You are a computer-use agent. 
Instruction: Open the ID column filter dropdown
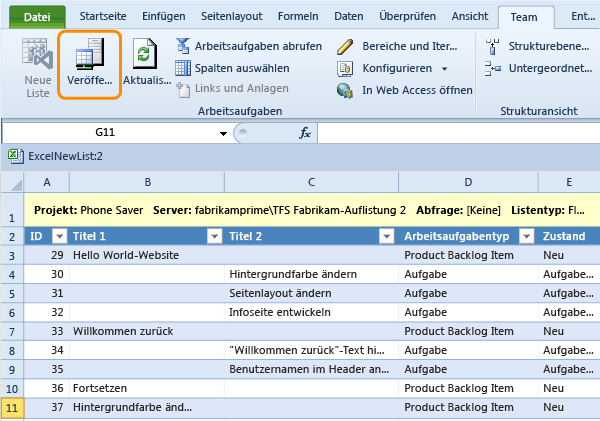(57, 236)
